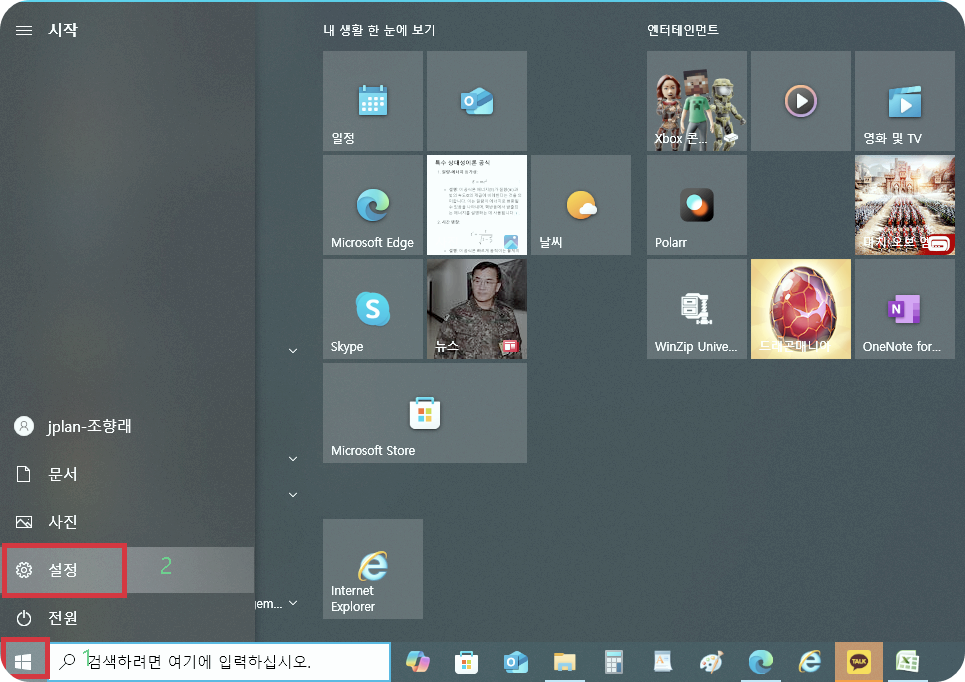Open Outlook from the taskbar
This screenshot has width=965, height=682.
[x=516, y=662]
